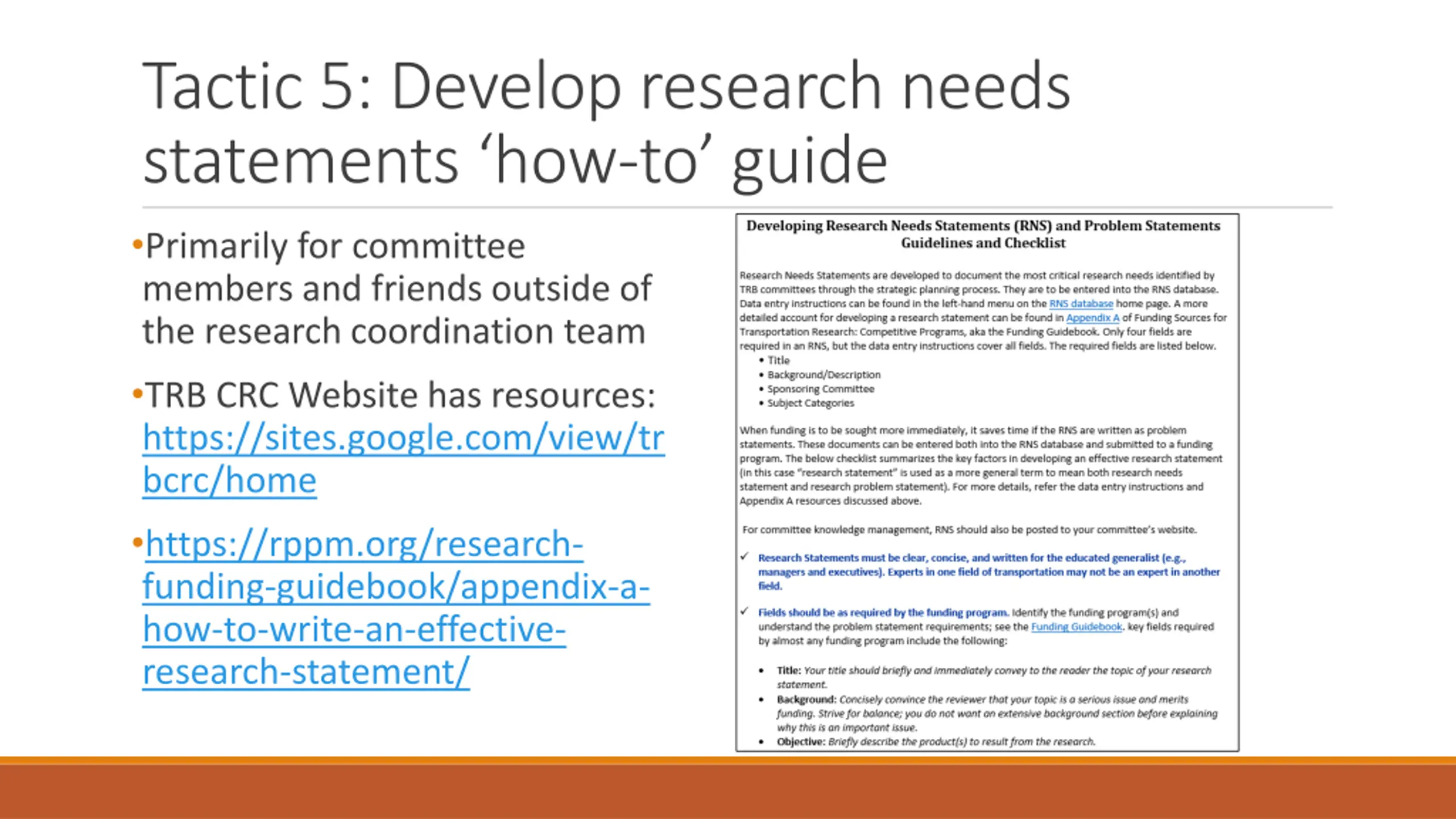The image size is (1456, 819).
Task: Open the 'Funding Guidebook' link in the document
Action: click(1076, 627)
